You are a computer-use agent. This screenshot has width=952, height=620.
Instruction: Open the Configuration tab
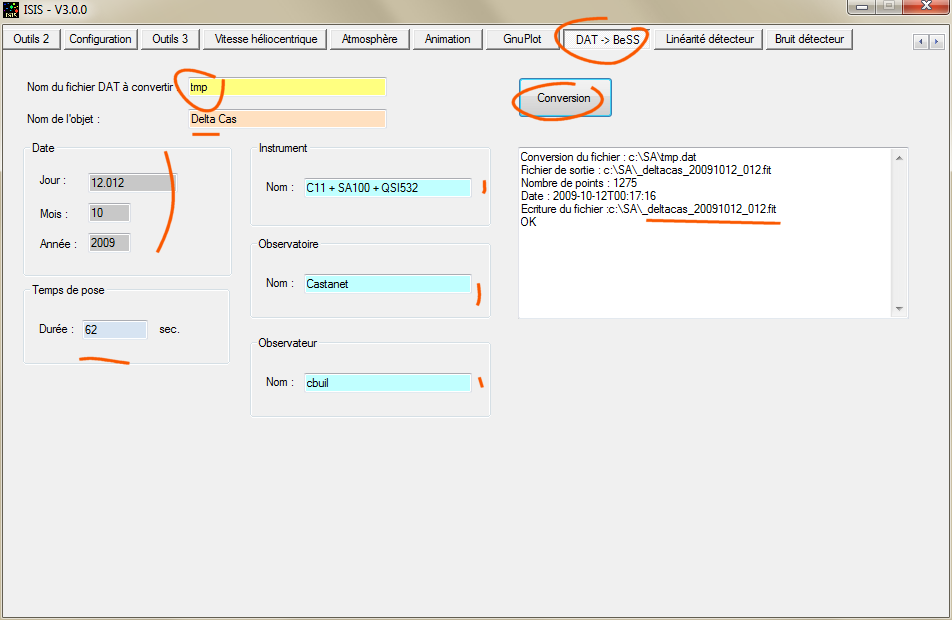pos(100,39)
